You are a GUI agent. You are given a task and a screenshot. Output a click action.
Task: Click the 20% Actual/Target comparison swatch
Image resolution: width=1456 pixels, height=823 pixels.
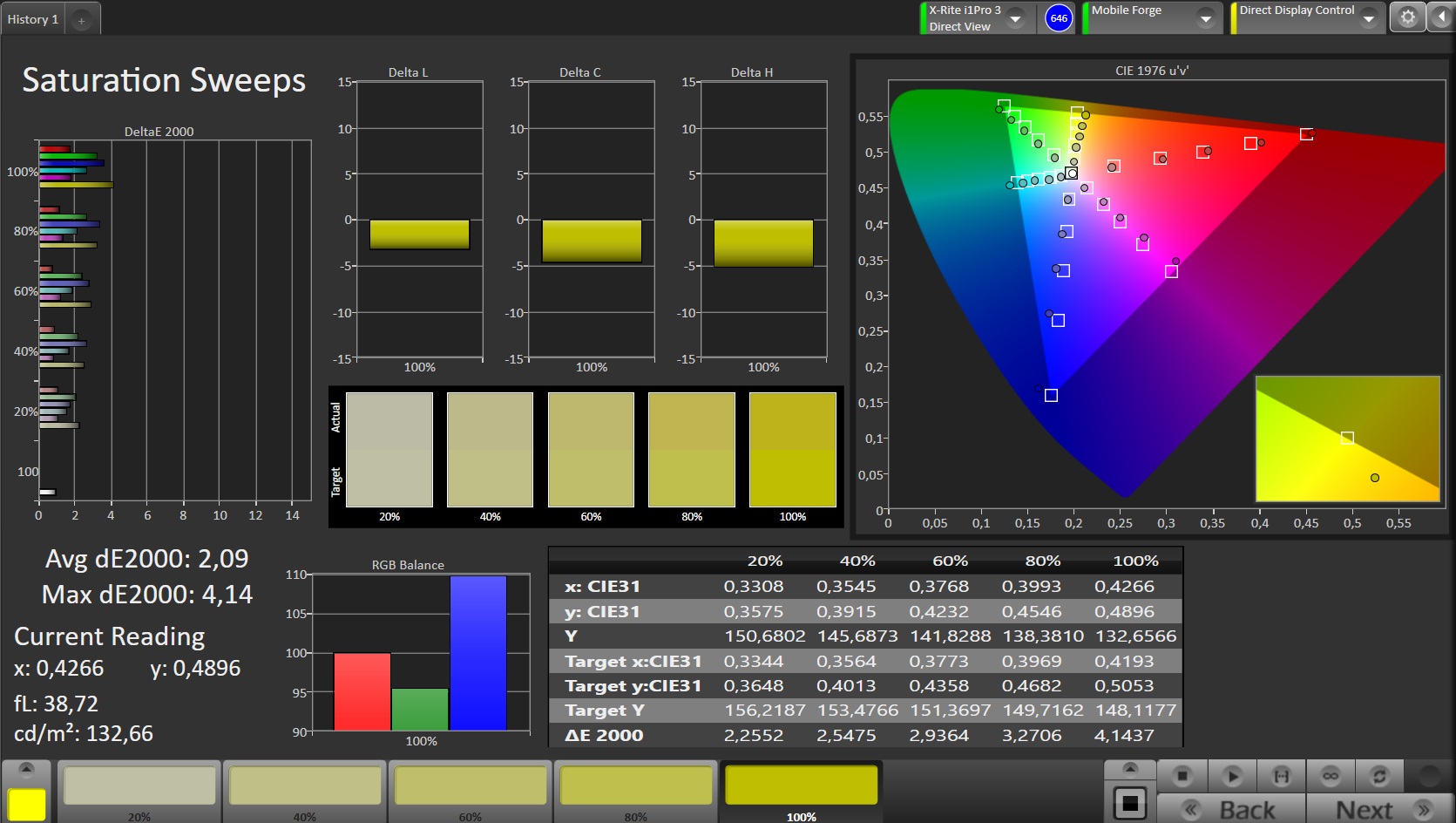coord(389,450)
